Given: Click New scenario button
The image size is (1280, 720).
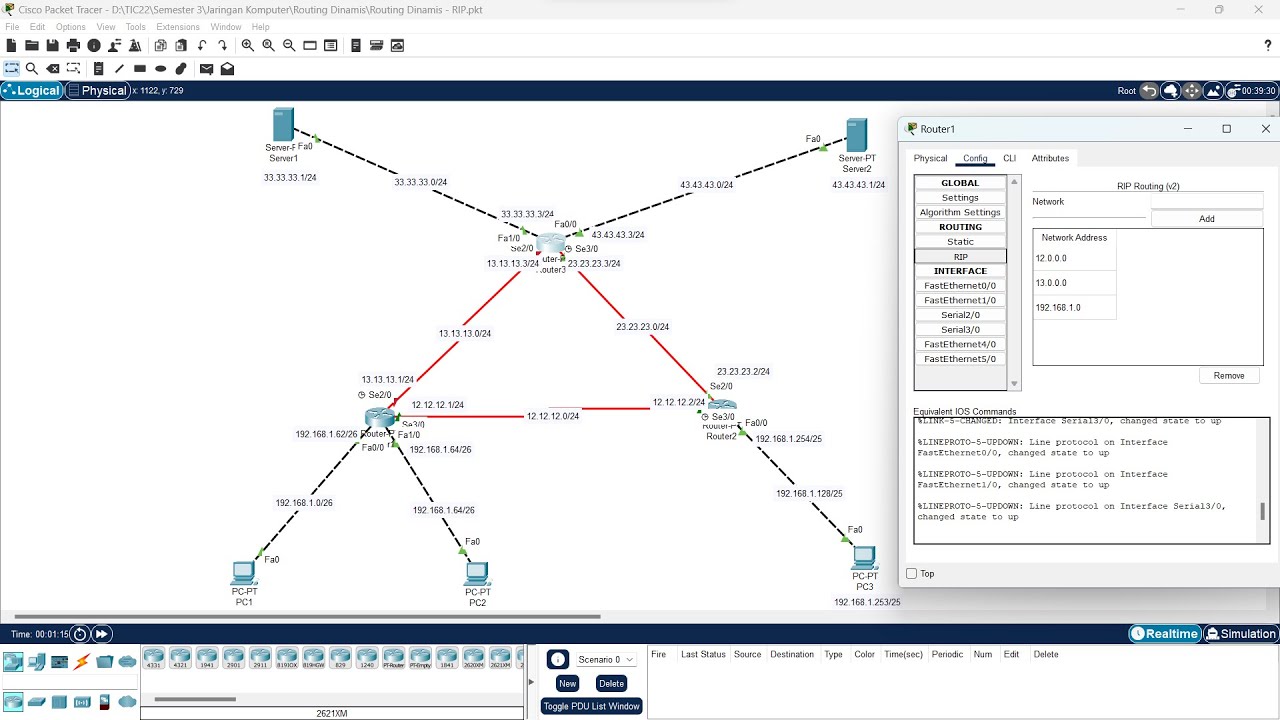Looking at the screenshot, I should pos(567,684).
